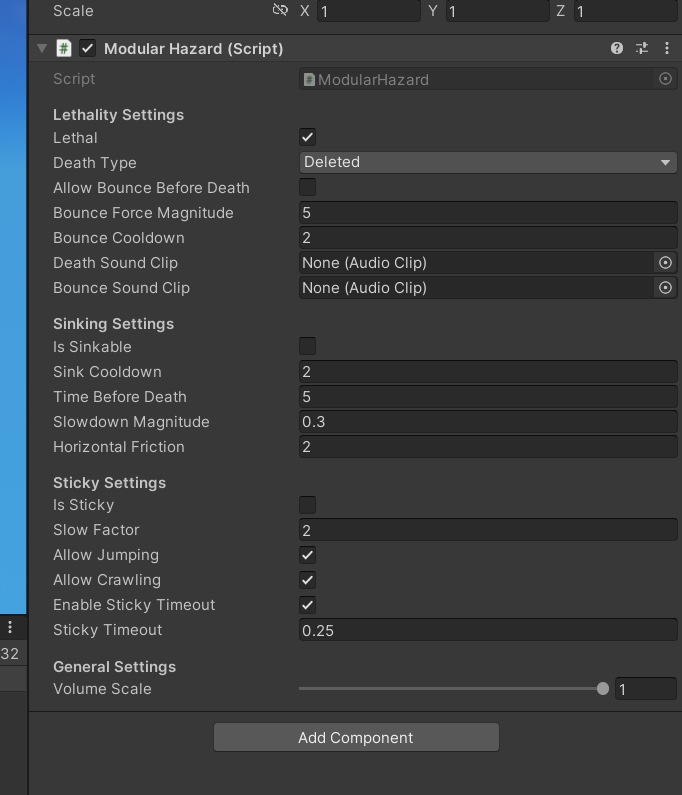This screenshot has width=682, height=795.
Task: Click the C# script icon beside Modular Hazard
Action: (x=64, y=49)
